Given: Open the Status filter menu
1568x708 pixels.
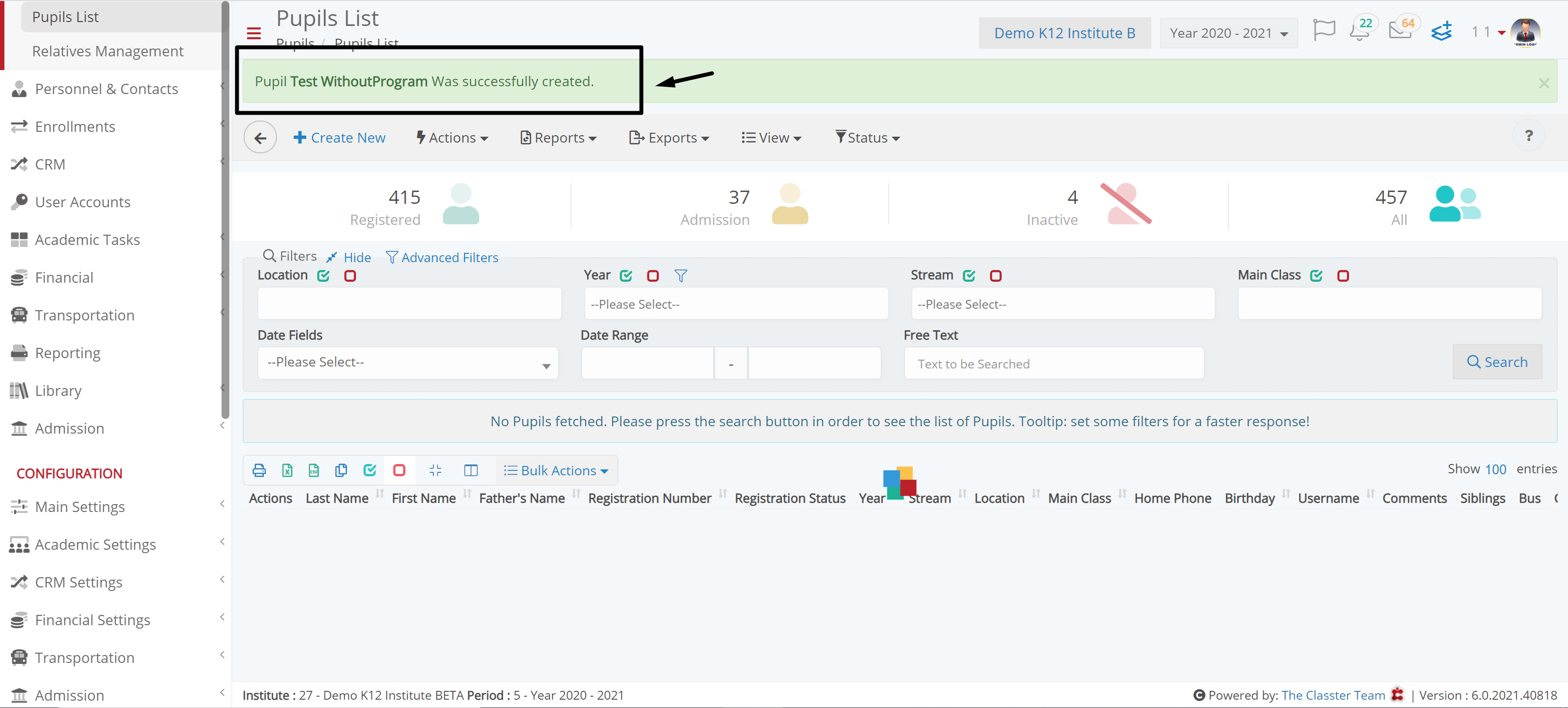Looking at the screenshot, I should point(868,138).
